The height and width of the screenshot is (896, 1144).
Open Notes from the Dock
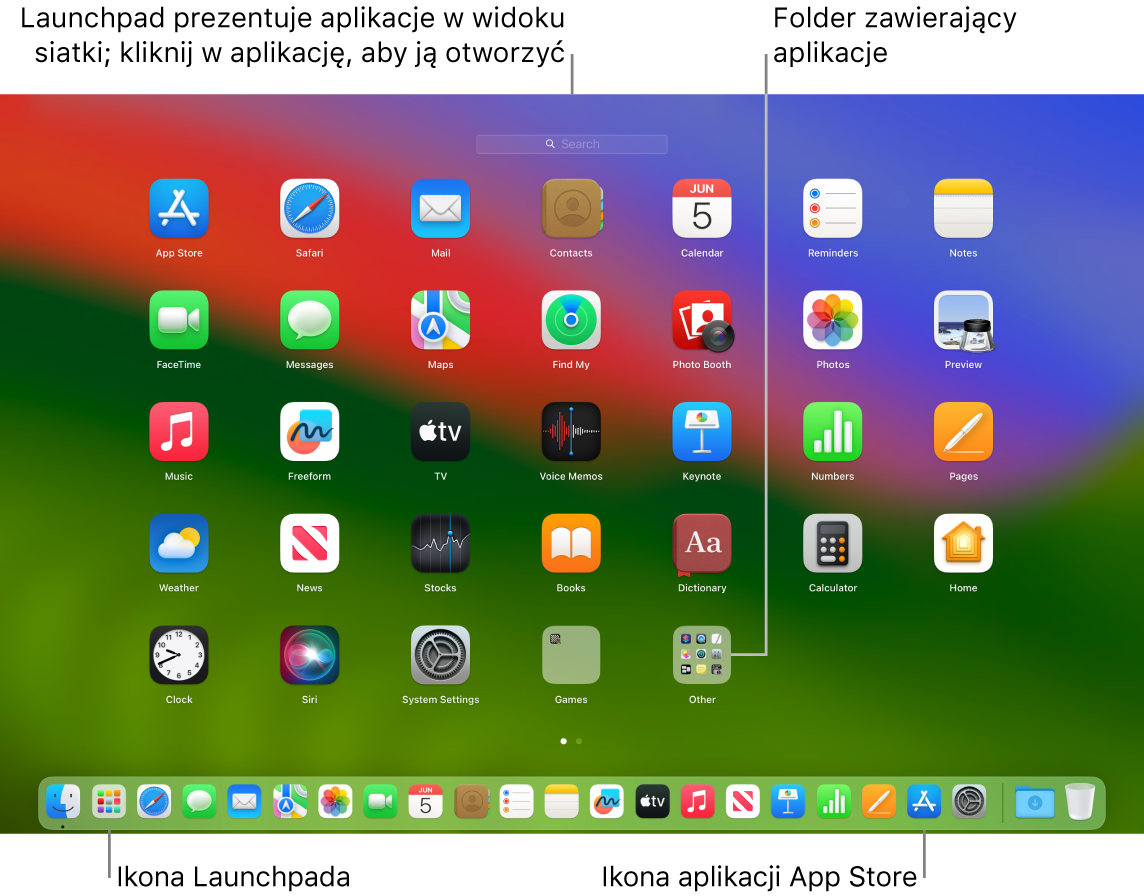pyautogui.click(x=562, y=802)
